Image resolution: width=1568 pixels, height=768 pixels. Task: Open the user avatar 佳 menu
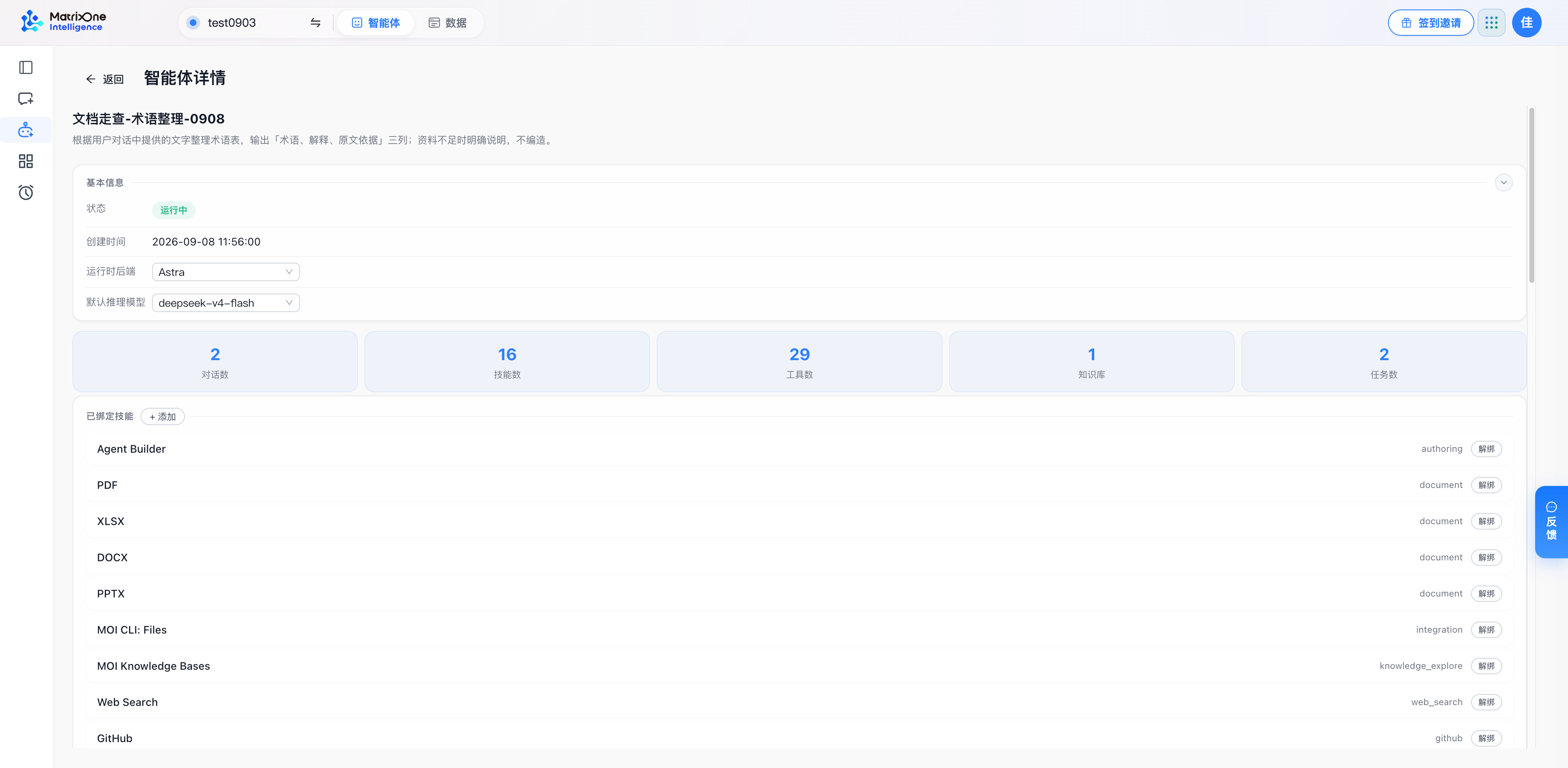1526,23
